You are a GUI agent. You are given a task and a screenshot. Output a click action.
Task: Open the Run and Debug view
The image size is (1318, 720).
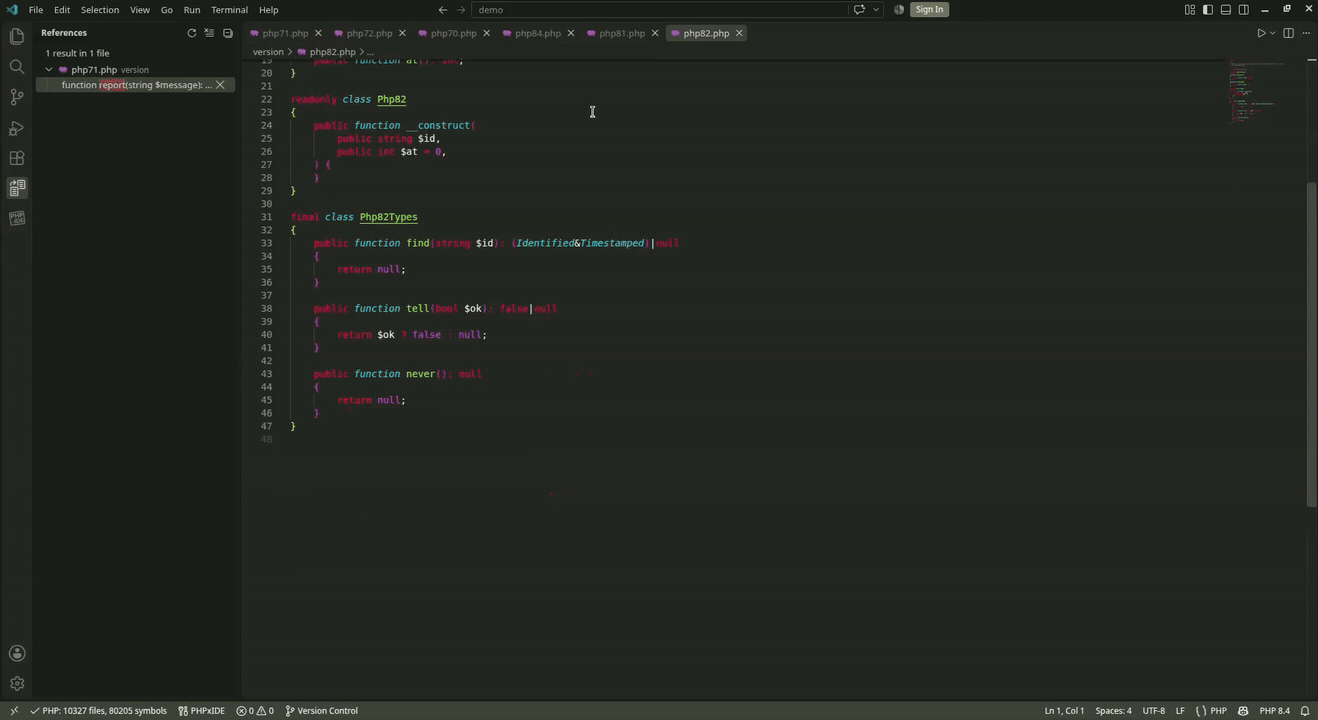16,128
